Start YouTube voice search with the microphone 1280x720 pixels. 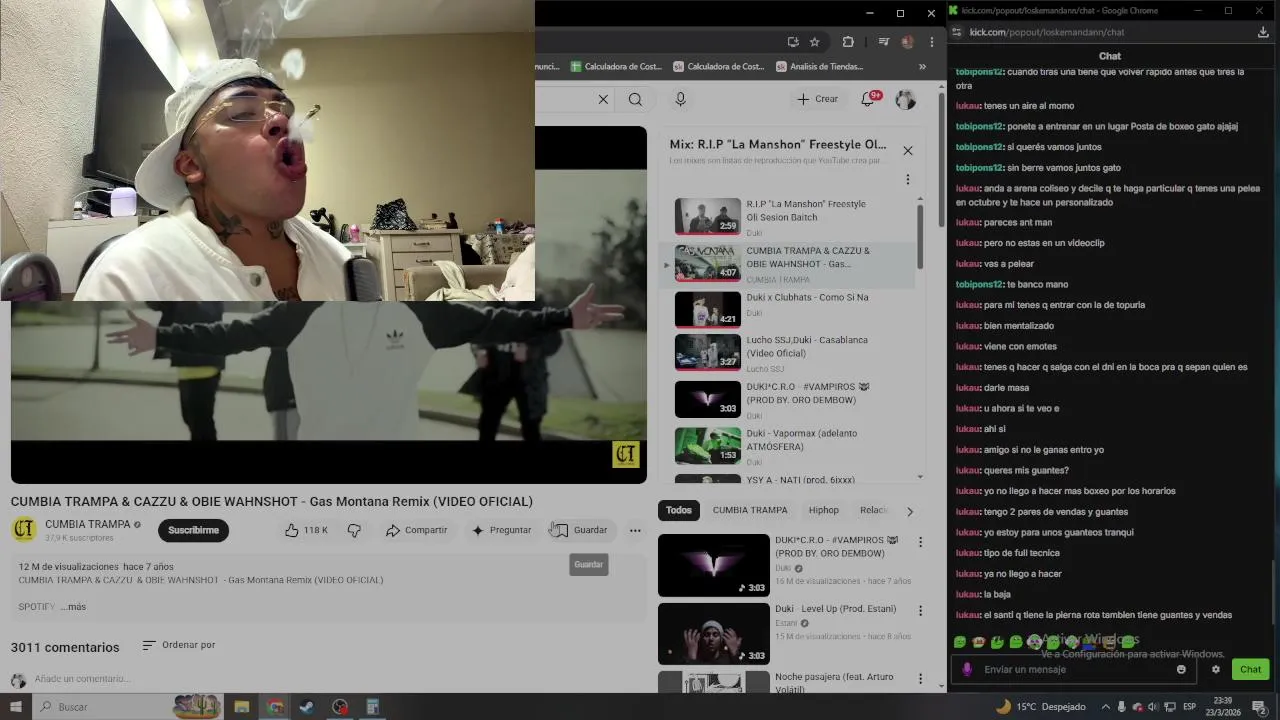coord(680,99)
